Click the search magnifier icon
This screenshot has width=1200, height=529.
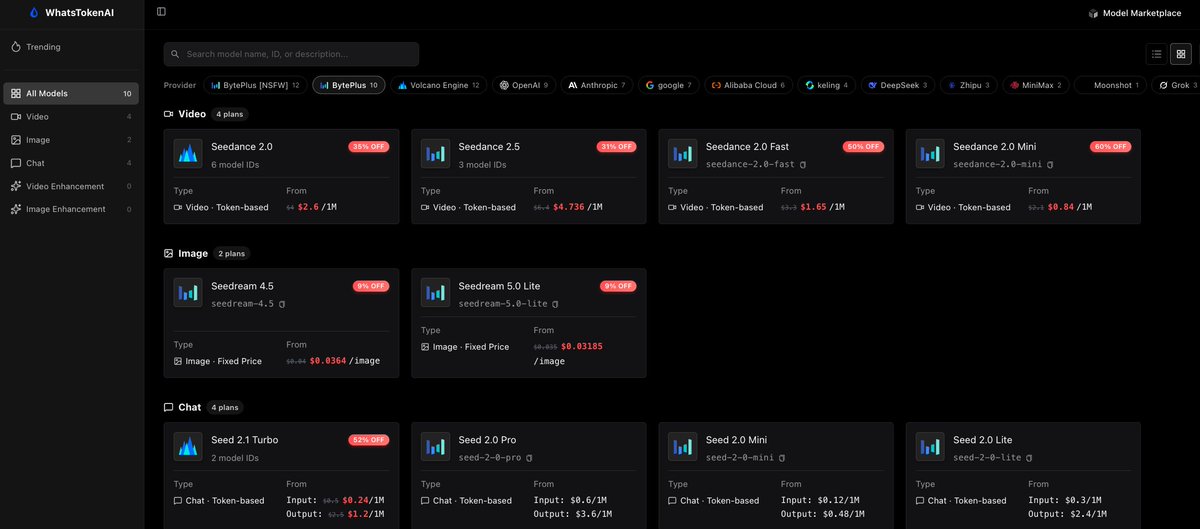click(x=176, y=54)
